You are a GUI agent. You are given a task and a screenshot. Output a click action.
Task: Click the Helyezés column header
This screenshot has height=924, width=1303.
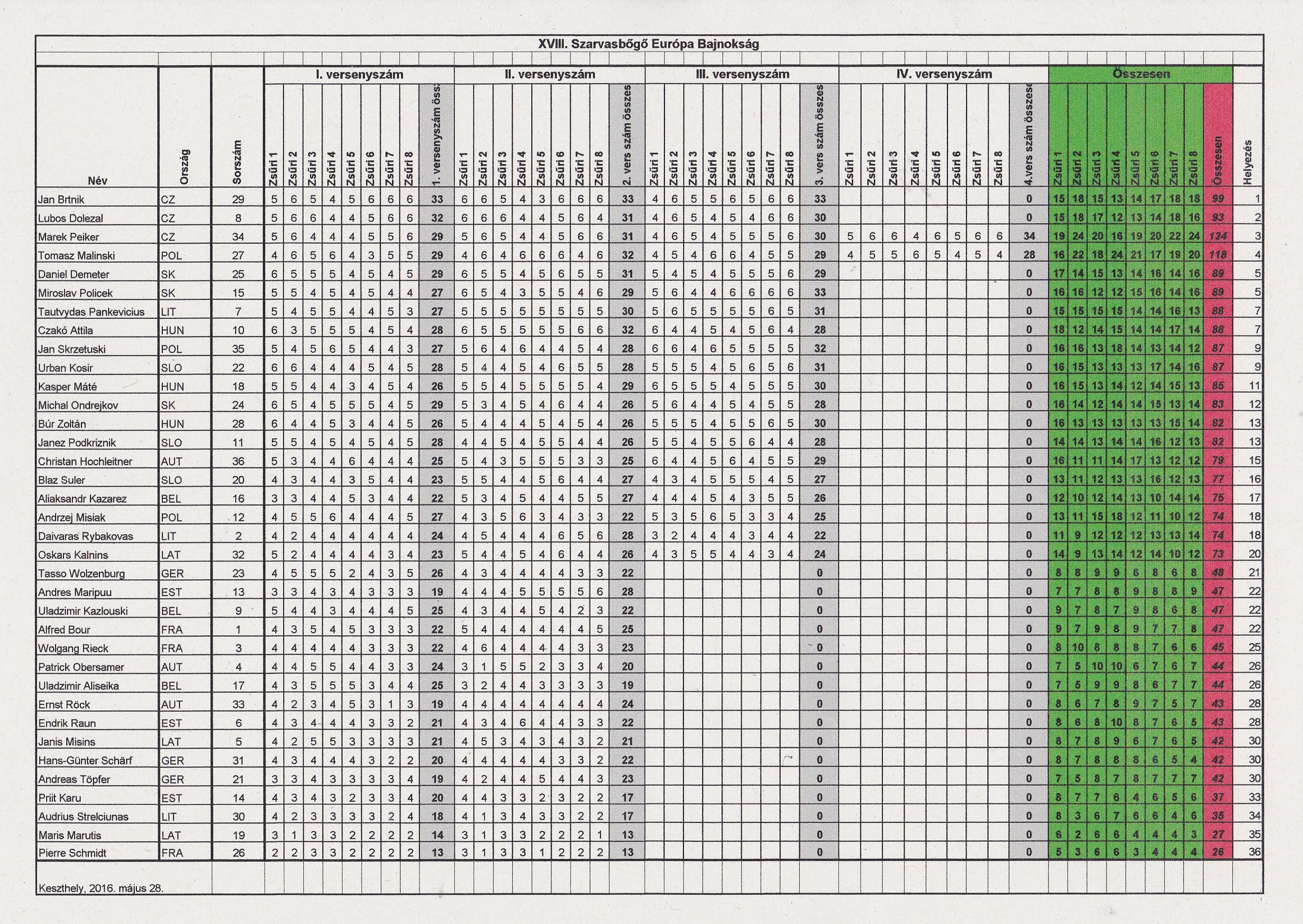pos(1249,162)
